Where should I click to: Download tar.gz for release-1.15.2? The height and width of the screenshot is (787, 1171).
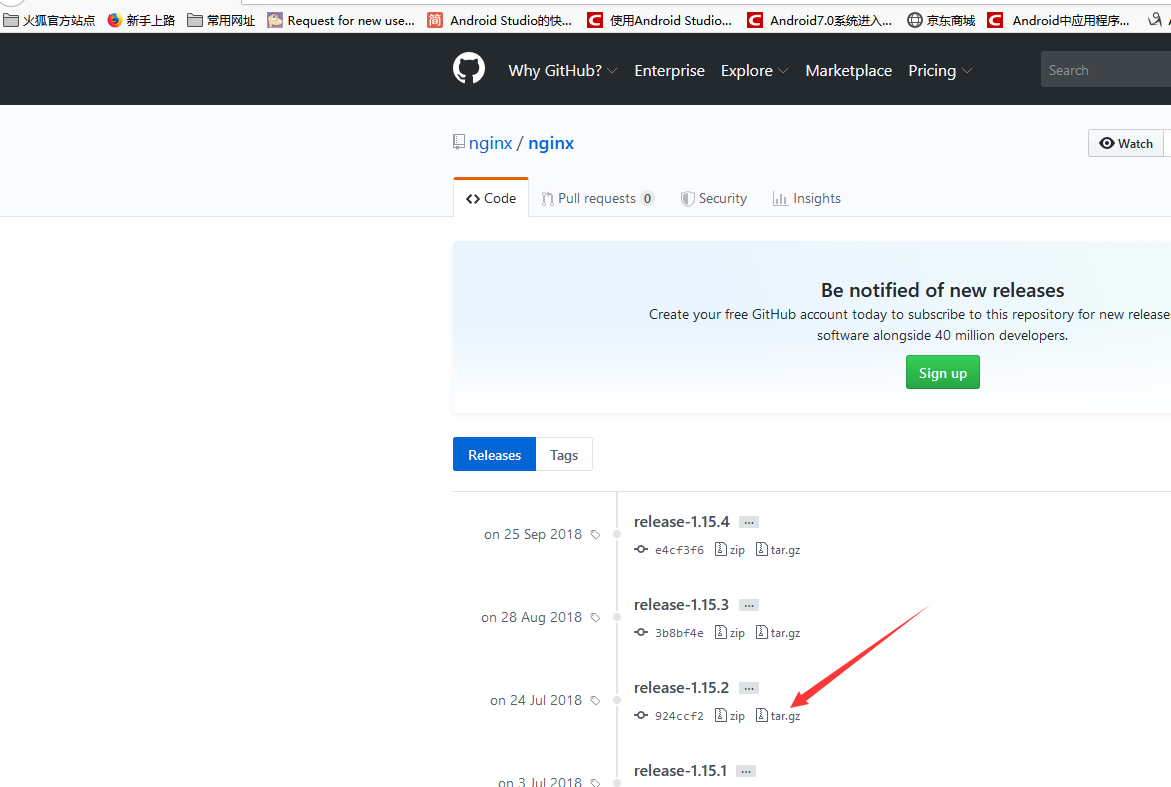778,715
